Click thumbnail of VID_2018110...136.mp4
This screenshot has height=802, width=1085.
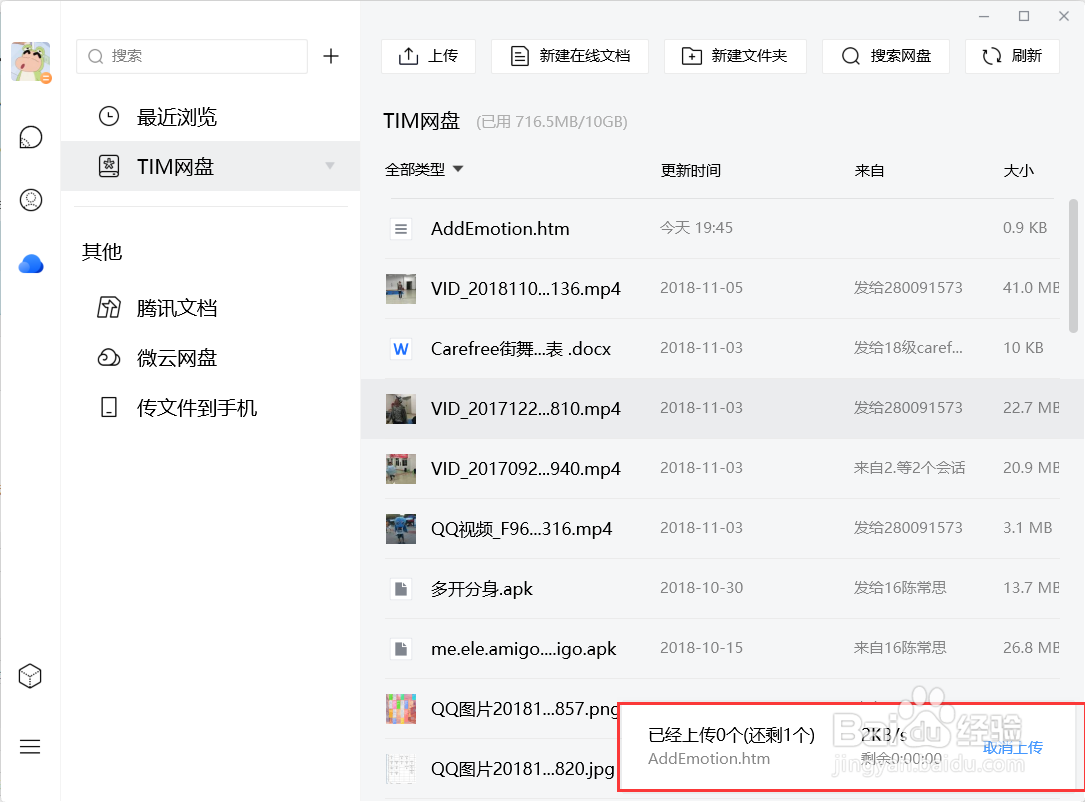point(401,289)
